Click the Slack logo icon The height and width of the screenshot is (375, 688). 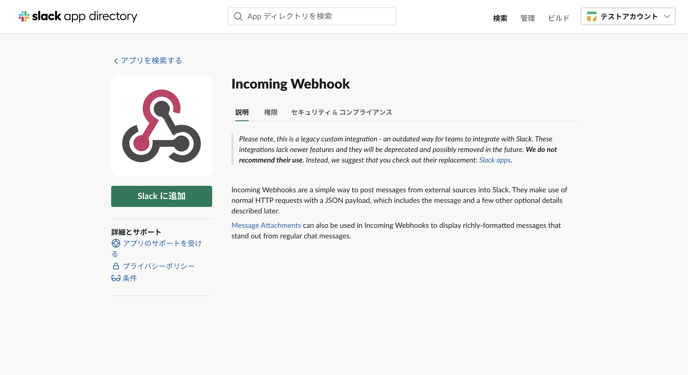point(24,17)
